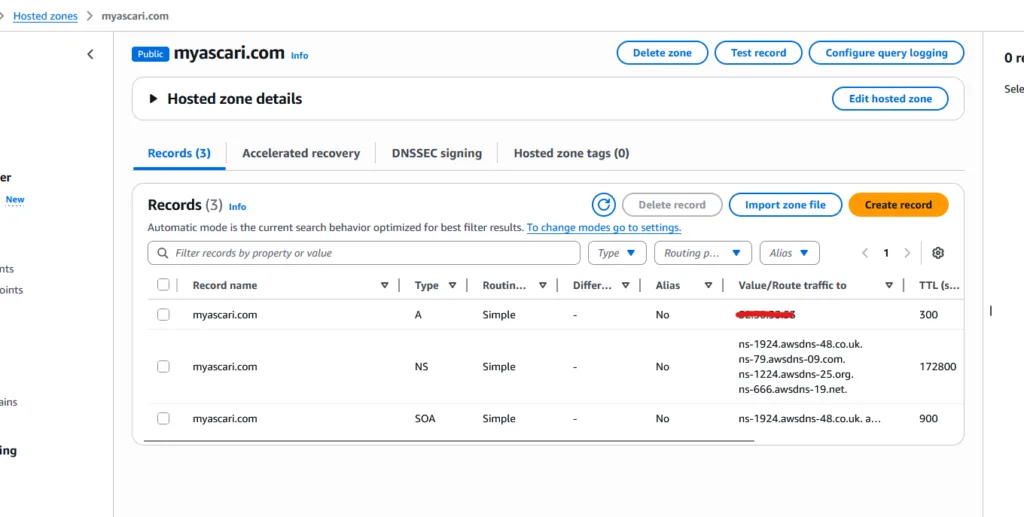Open the Alias filter dropdown

point(789,253)
